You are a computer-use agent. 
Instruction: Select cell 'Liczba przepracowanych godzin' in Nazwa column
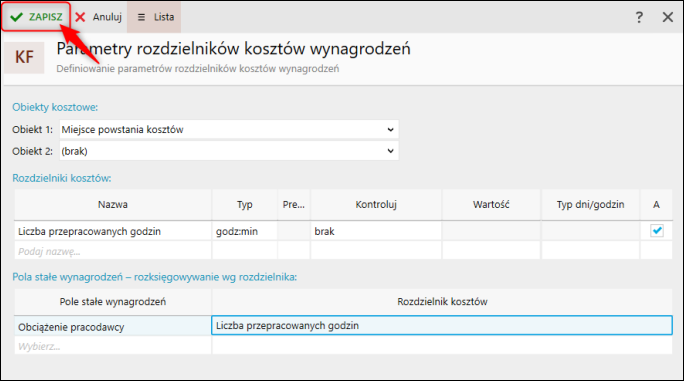pyautogui.click(x=113, y=231)
